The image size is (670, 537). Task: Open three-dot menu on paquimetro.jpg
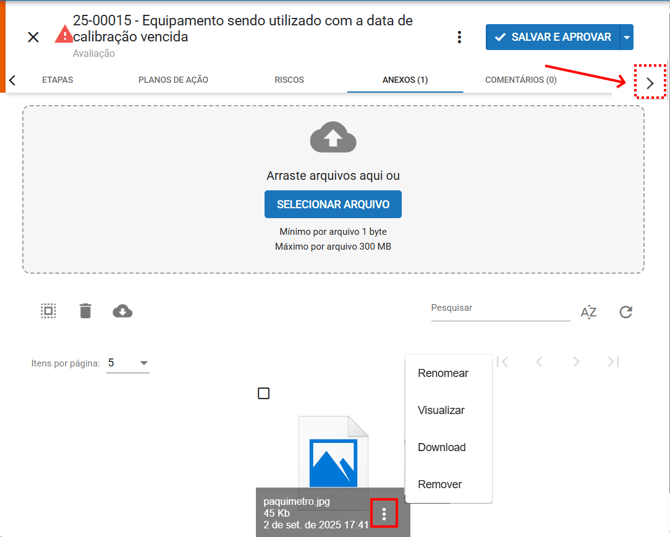pos(385,514)
